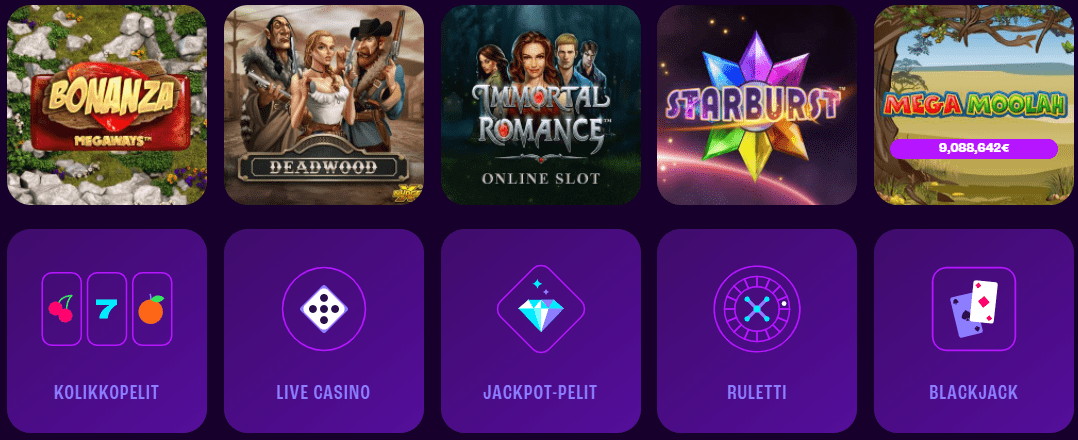Open Immortal Romance online slot
This screenshot has height=440, width=1078.
pyautogui.click(x=540, y=104)
